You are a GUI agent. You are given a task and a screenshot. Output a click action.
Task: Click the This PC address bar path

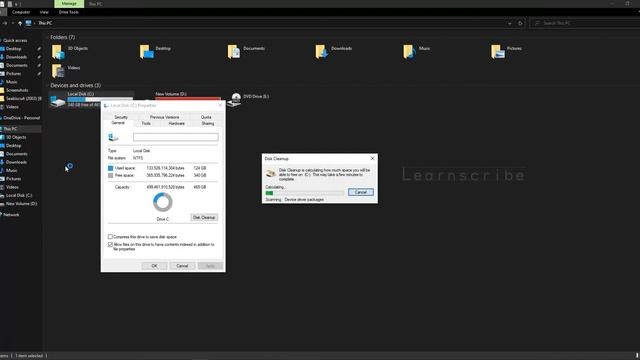click(x=45, y=23)
